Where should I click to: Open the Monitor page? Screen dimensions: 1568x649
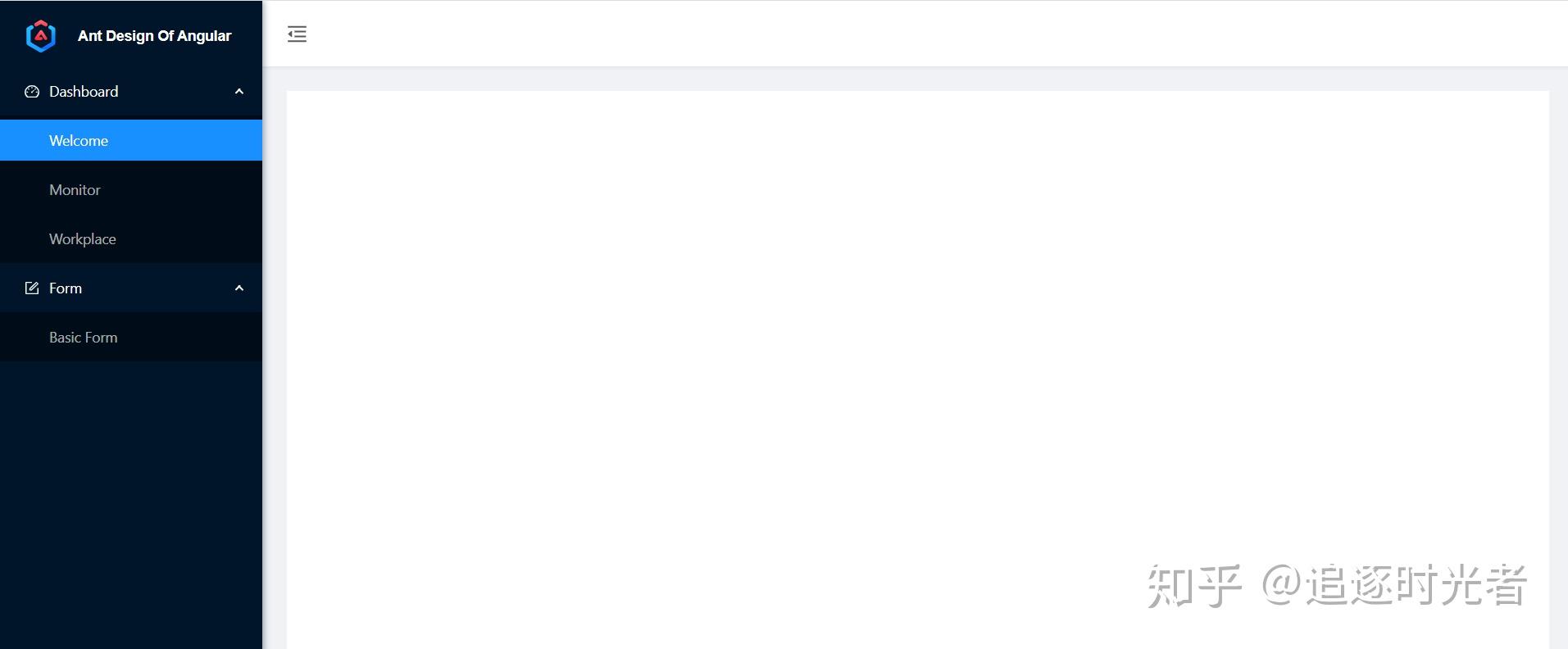tap(131, 189)
